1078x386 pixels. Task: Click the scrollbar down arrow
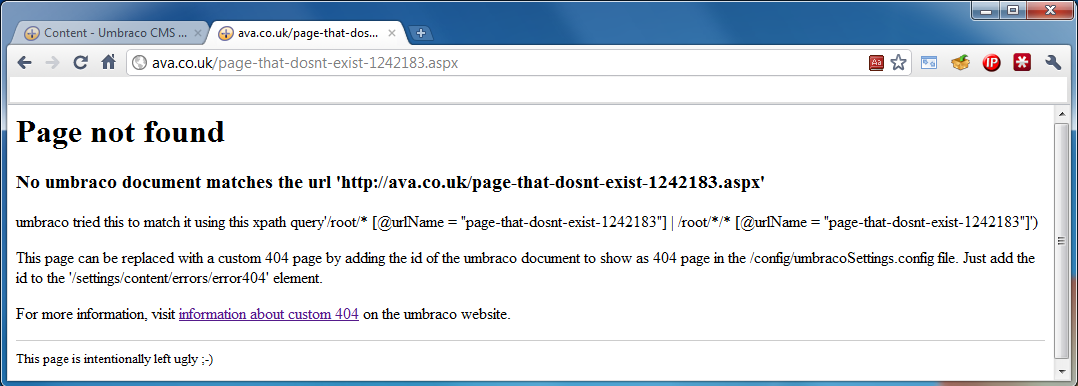(x=1062, y=372)
